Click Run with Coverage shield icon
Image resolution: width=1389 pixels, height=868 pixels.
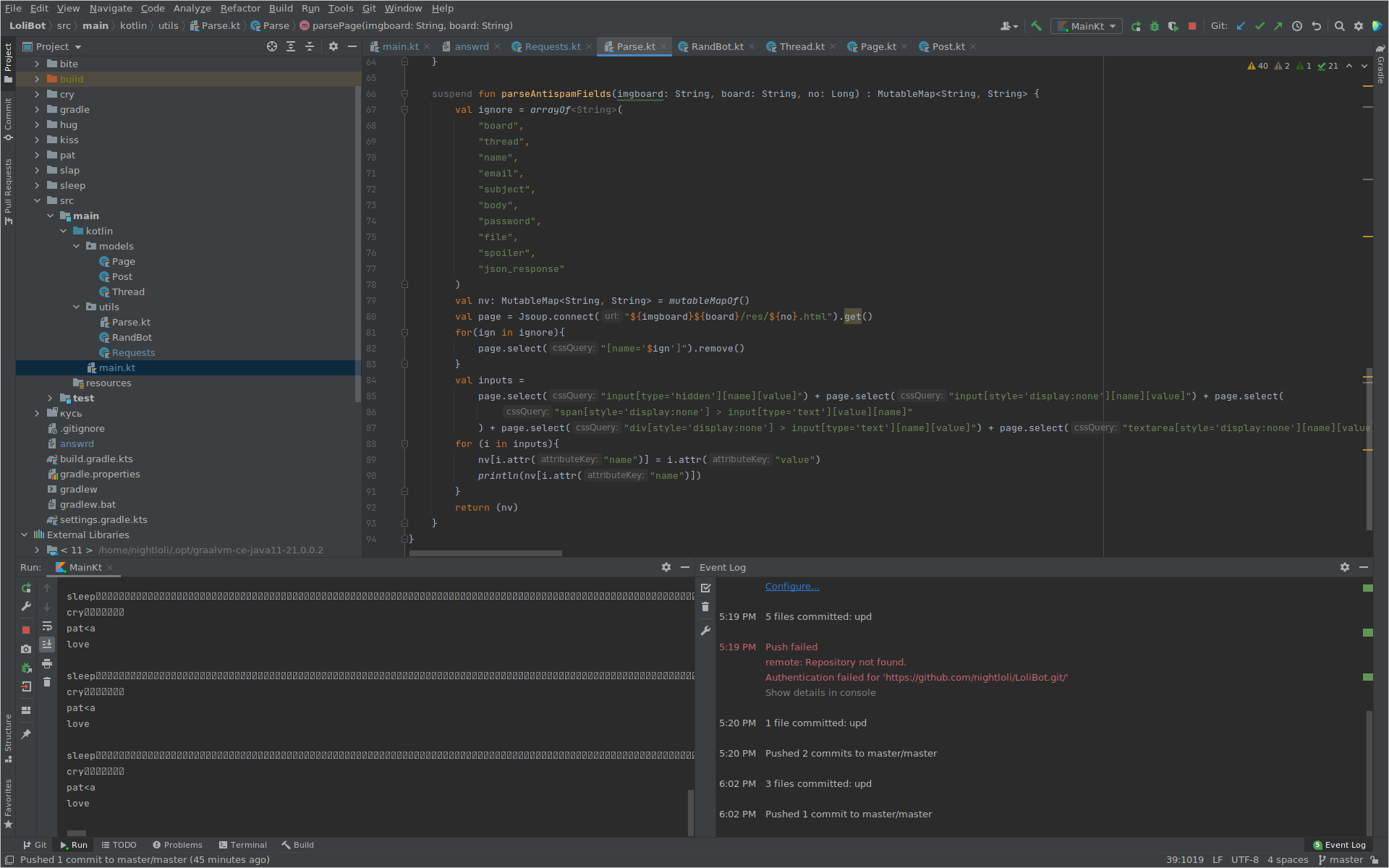[x=1173, y=26]
